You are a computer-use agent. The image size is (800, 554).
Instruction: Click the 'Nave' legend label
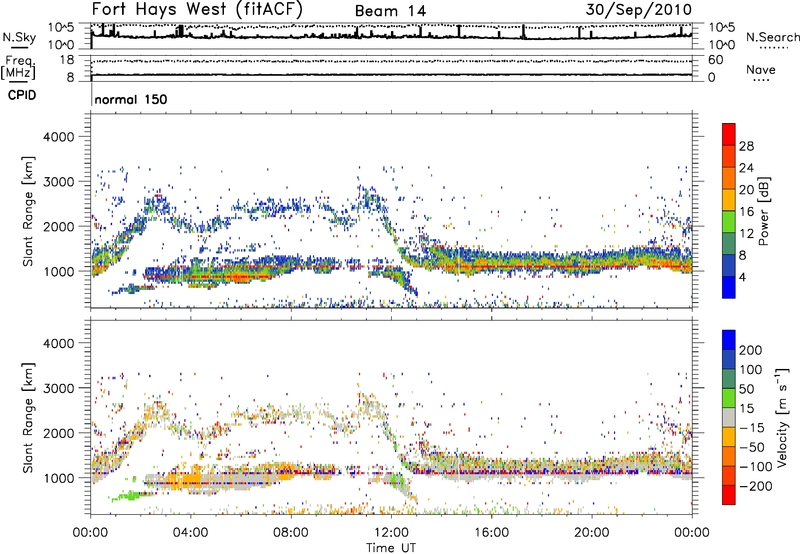[x=761, y=69]
